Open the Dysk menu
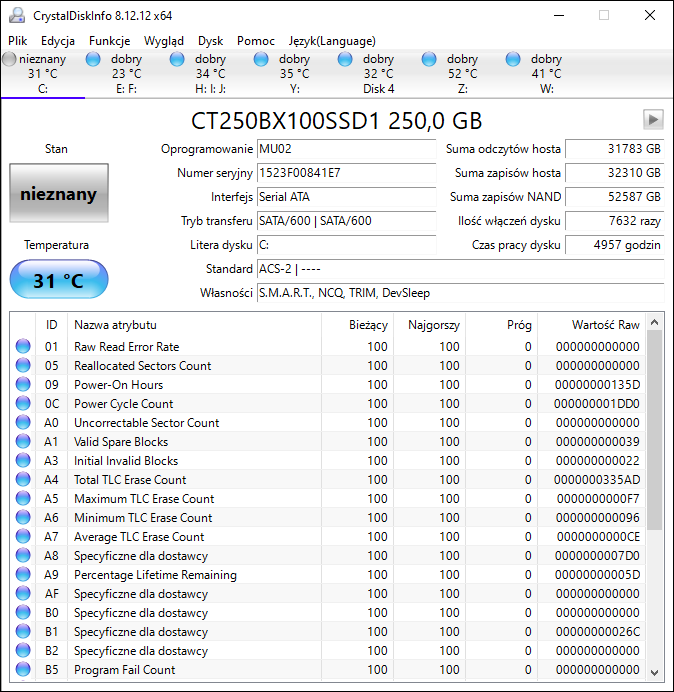This screenshot has width=674, height=692. (x=210, y=41)
